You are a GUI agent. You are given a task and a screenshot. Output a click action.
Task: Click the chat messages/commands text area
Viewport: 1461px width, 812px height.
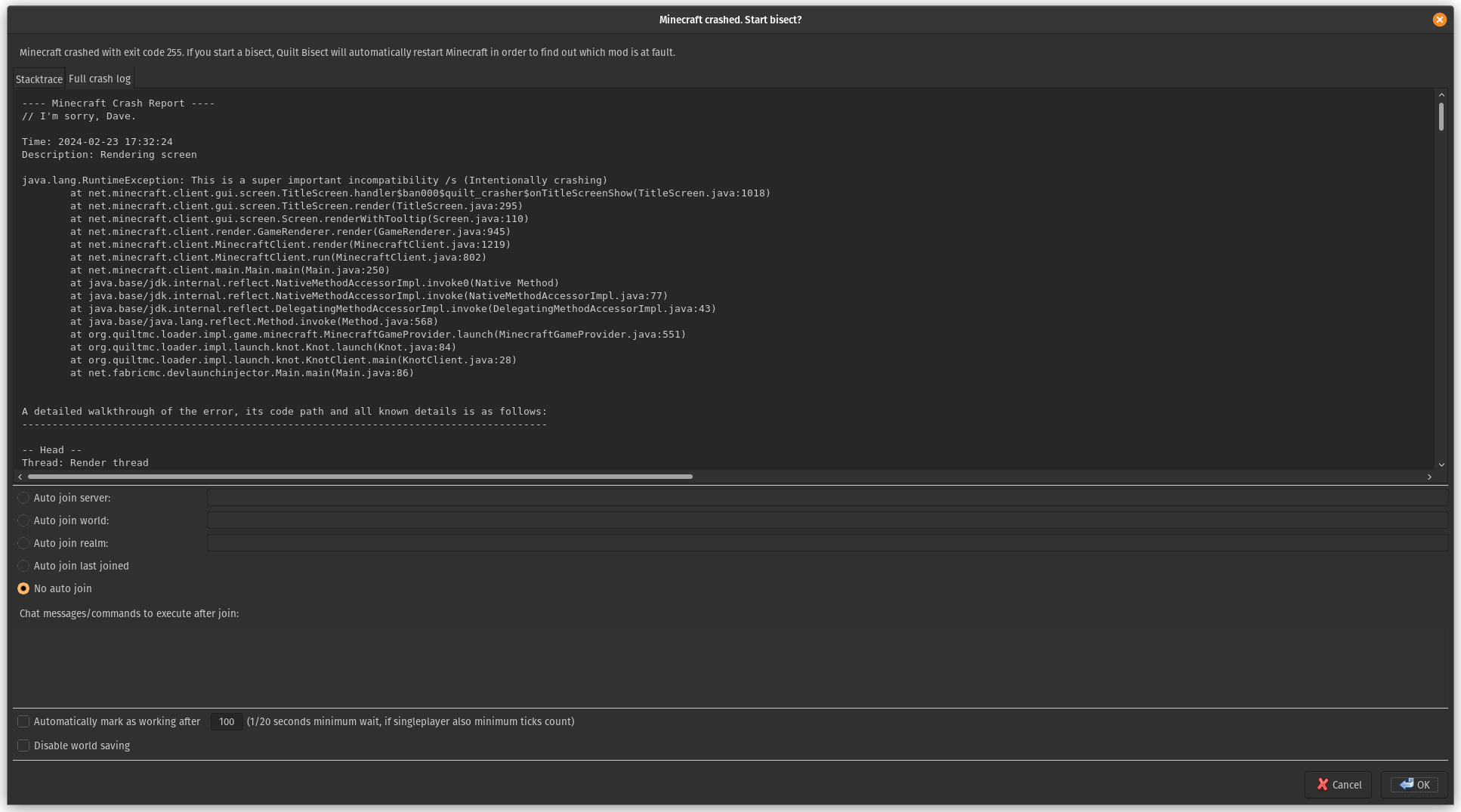point(730,664)
